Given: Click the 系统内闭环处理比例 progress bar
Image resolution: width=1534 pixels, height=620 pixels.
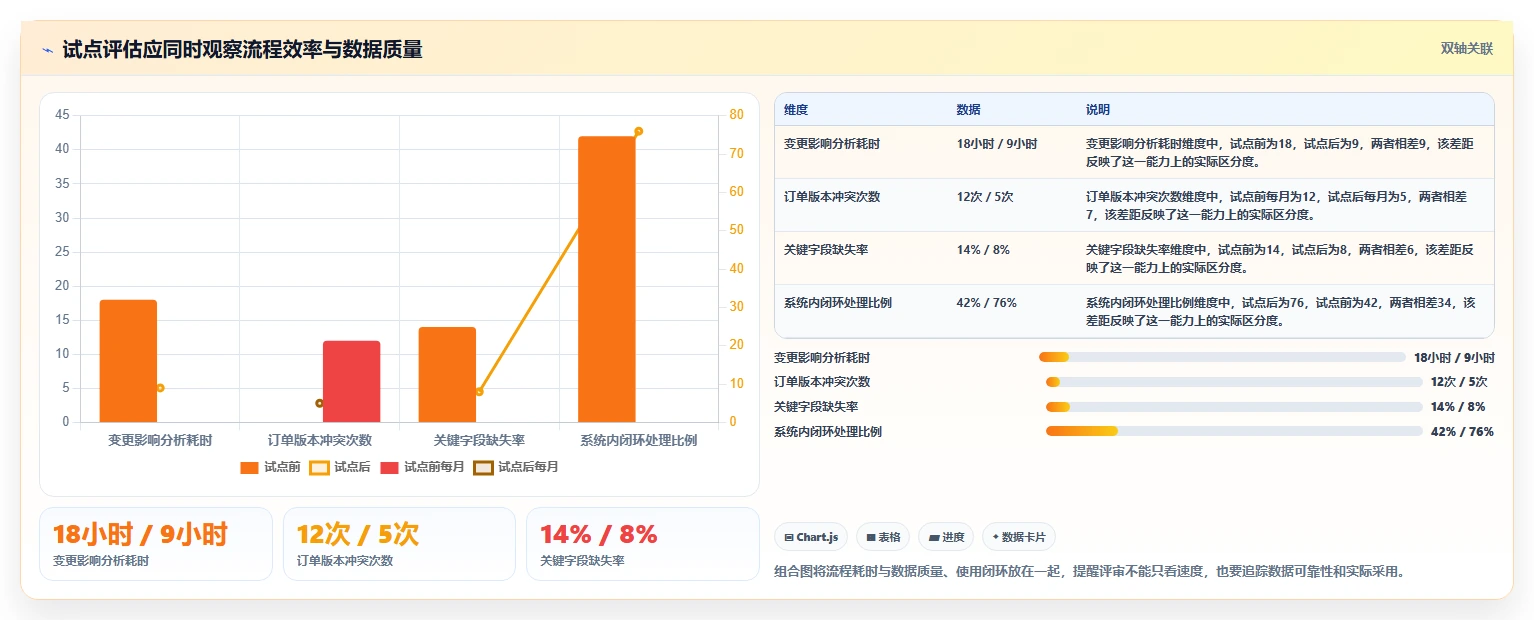Looking at the screenshot, I should point(1234,431).
